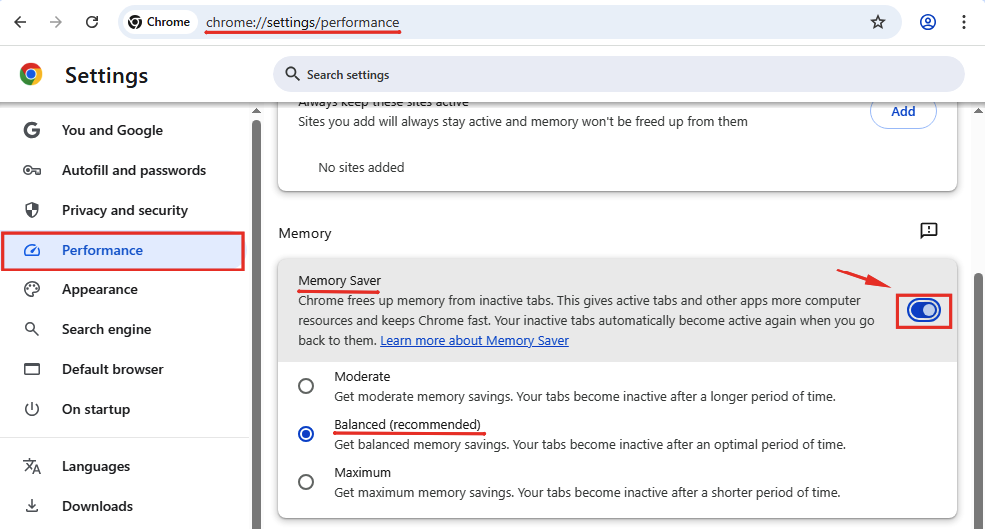
Task: Turn off the Memory Saver toggle
Action: click(923, 310)
